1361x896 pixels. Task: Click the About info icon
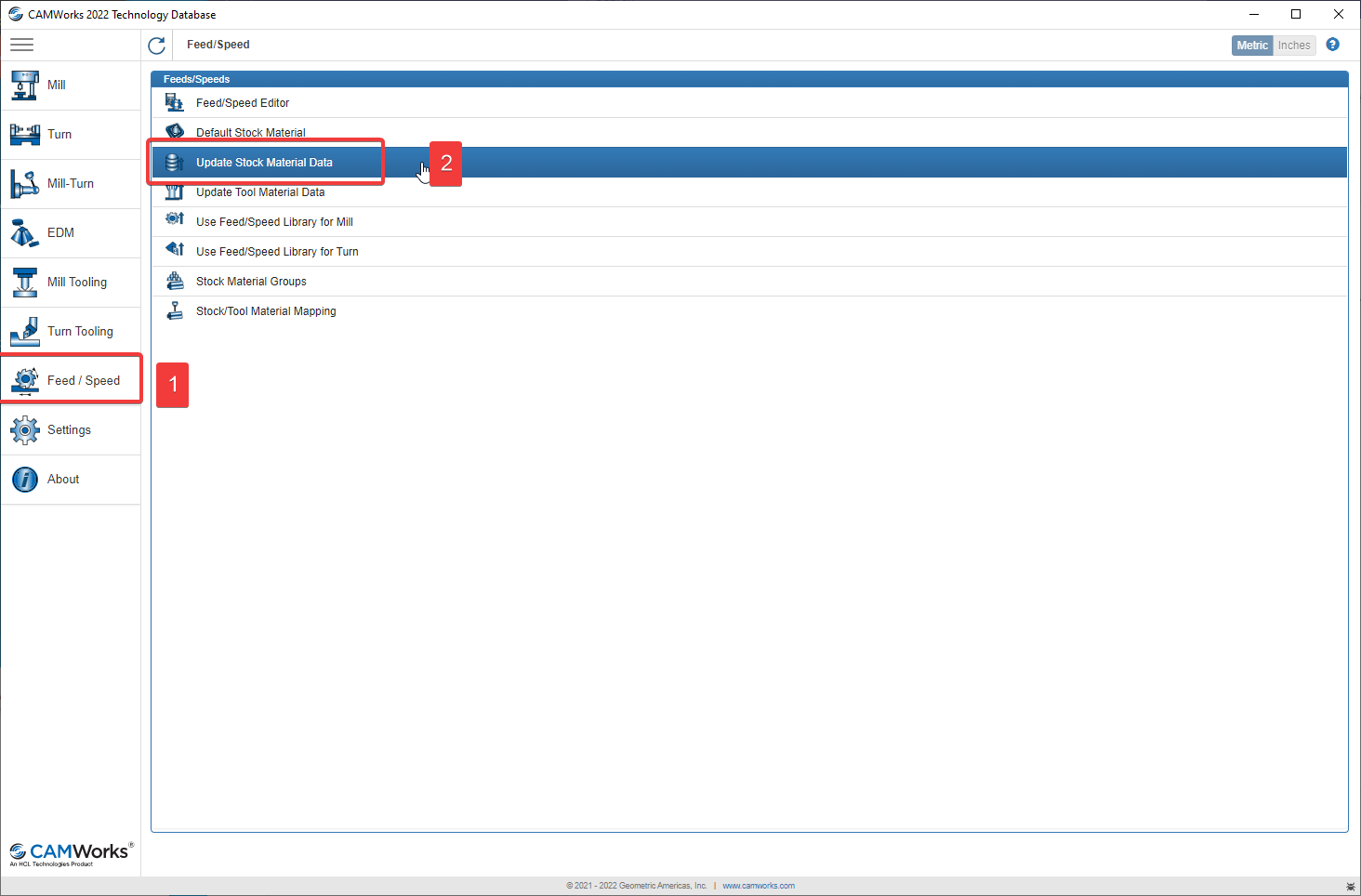coord(25,479)
